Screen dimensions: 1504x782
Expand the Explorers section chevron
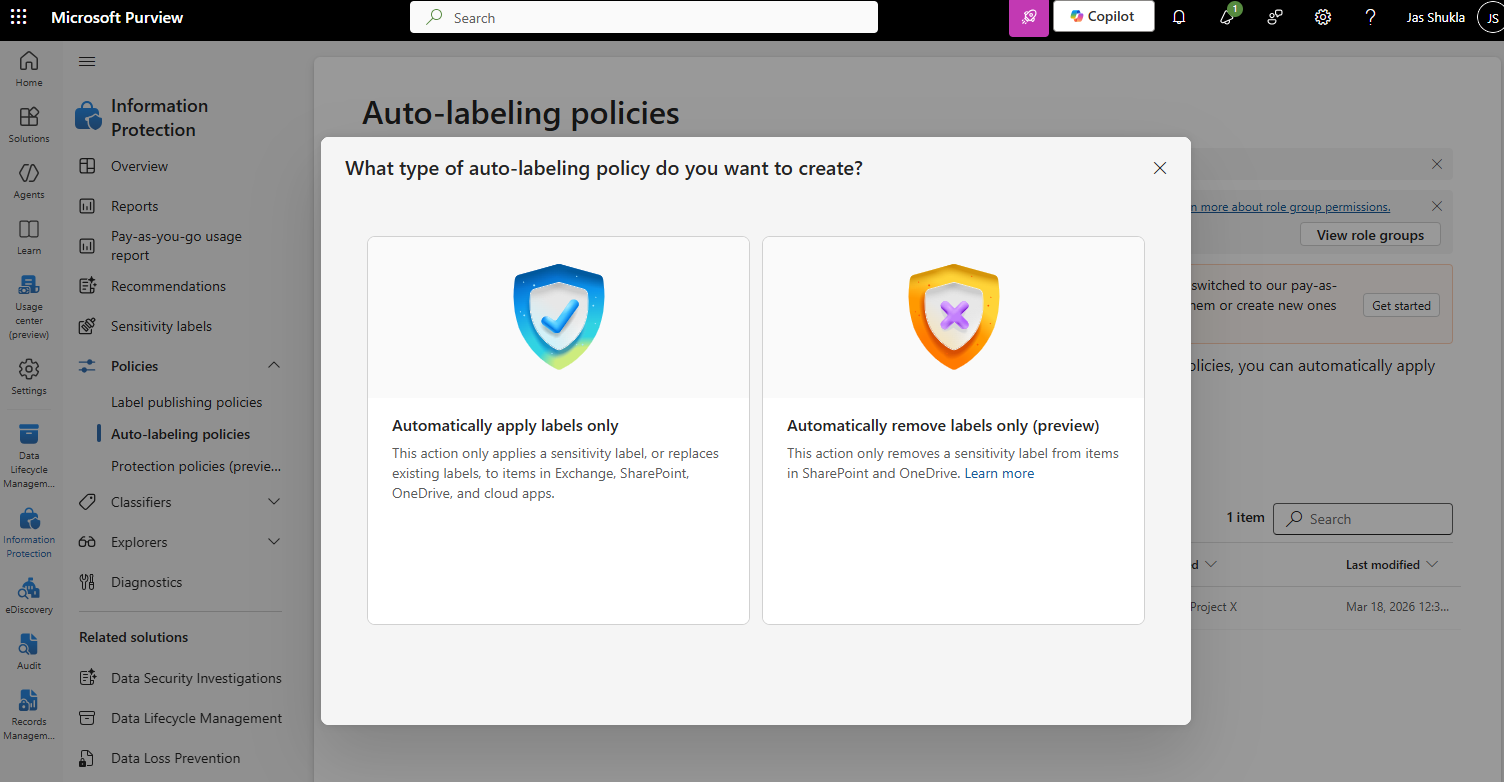click(x=274, y=542)
